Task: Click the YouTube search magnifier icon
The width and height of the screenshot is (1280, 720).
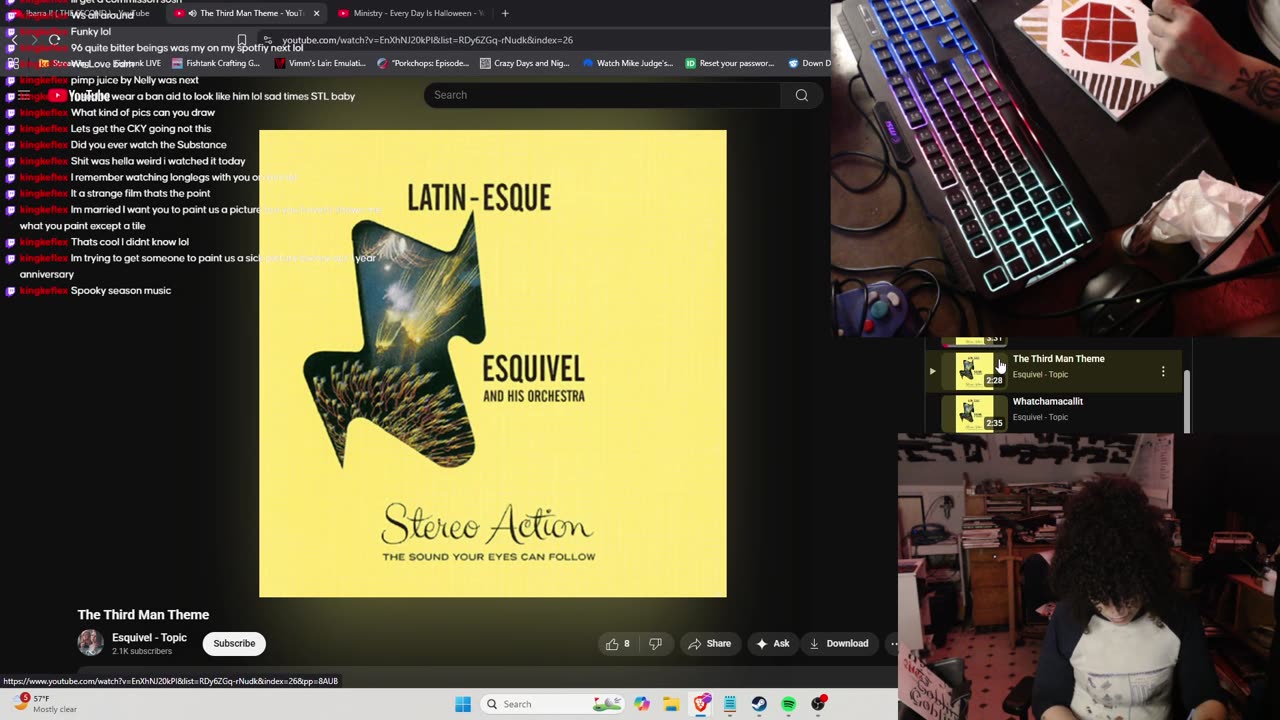Action: coord(801,95)
